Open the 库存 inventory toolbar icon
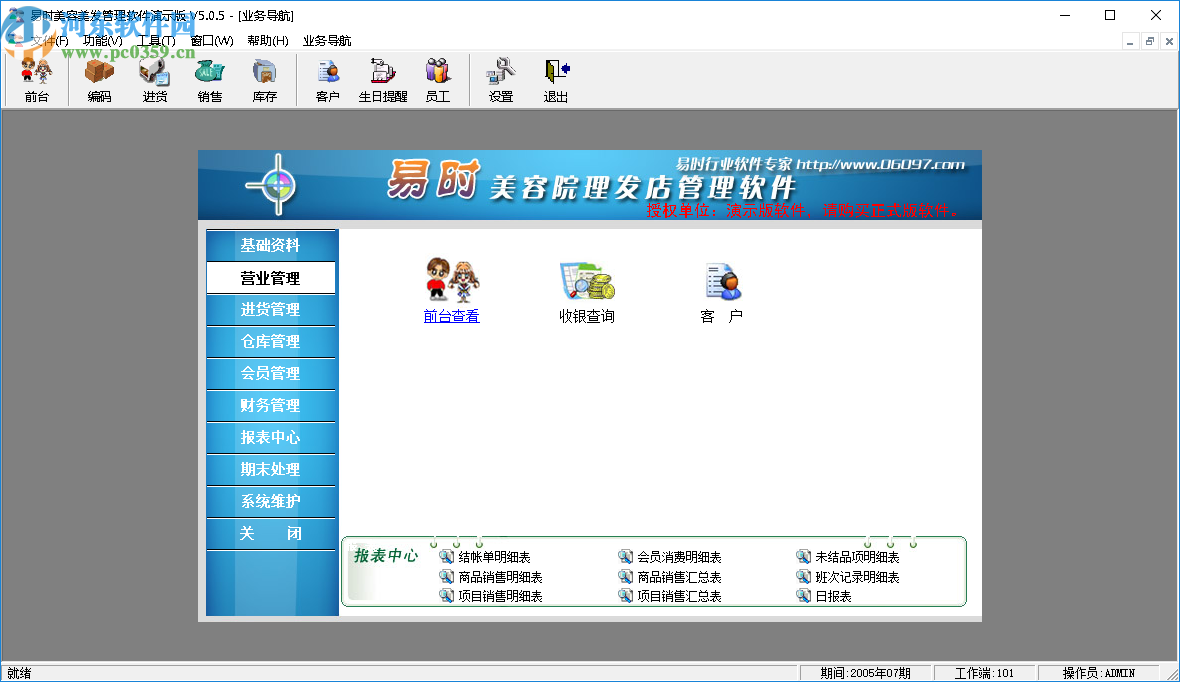This screenshot has width=1180, height=682. click(264, 80)
